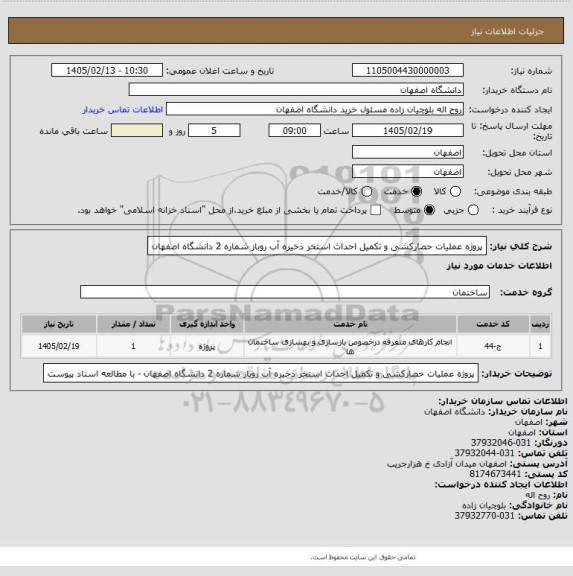Click the اطلاعات خدمات مورد نیاز heading
The width and height of the screenshot is (573, 576).
pyautogui.click(x=499, y=266)
